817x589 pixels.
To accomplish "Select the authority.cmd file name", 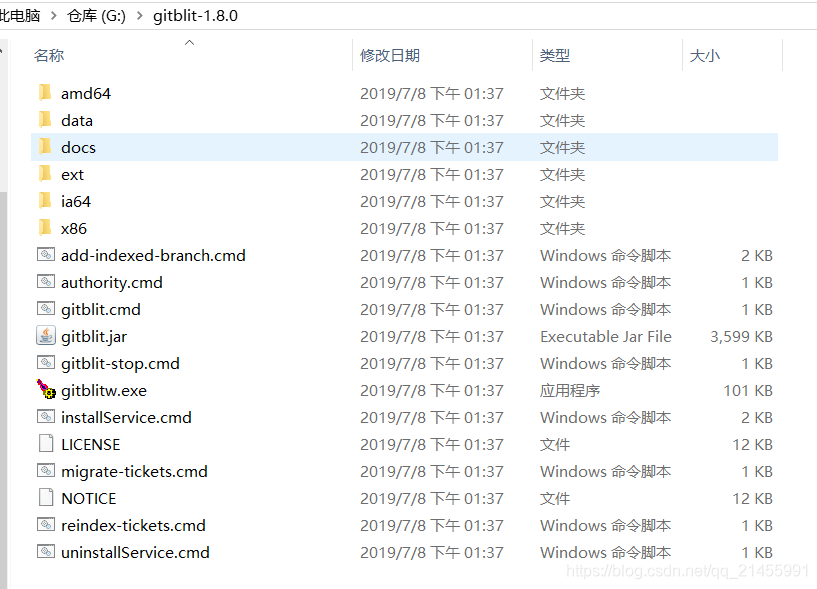I will pyautogui.click(x=112, y=283).
